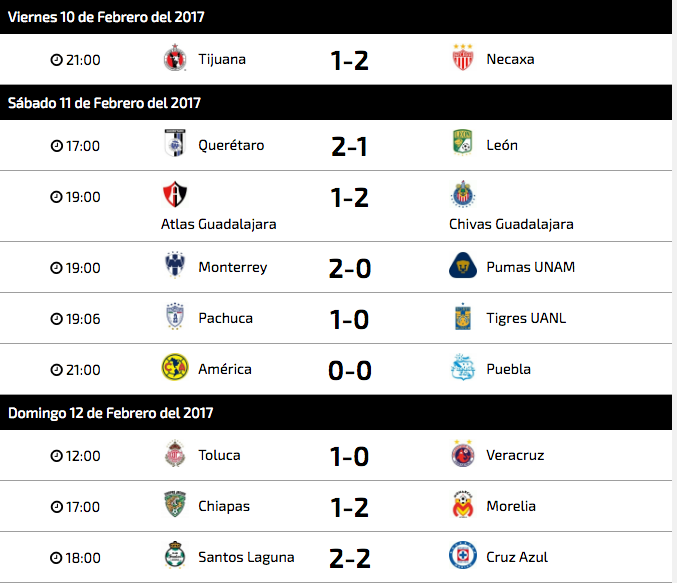Select the América 0-0 result
The height and width of the screenshot is (583, 677).
[350, 370]
